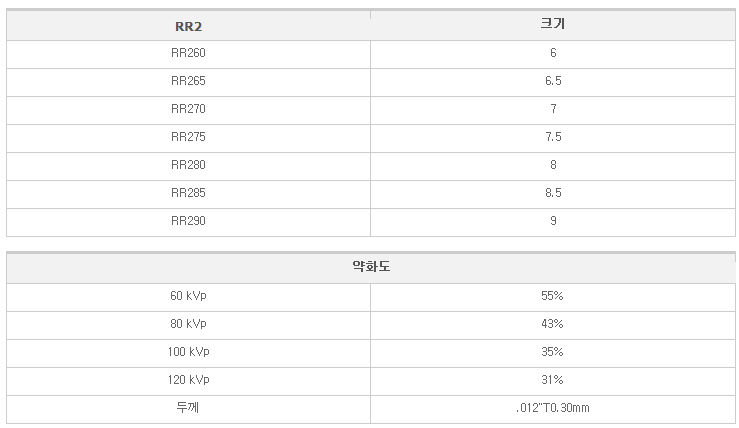The image size is (739, 428).
Task: Click the 두께 row label
Action: click(188, 407)
